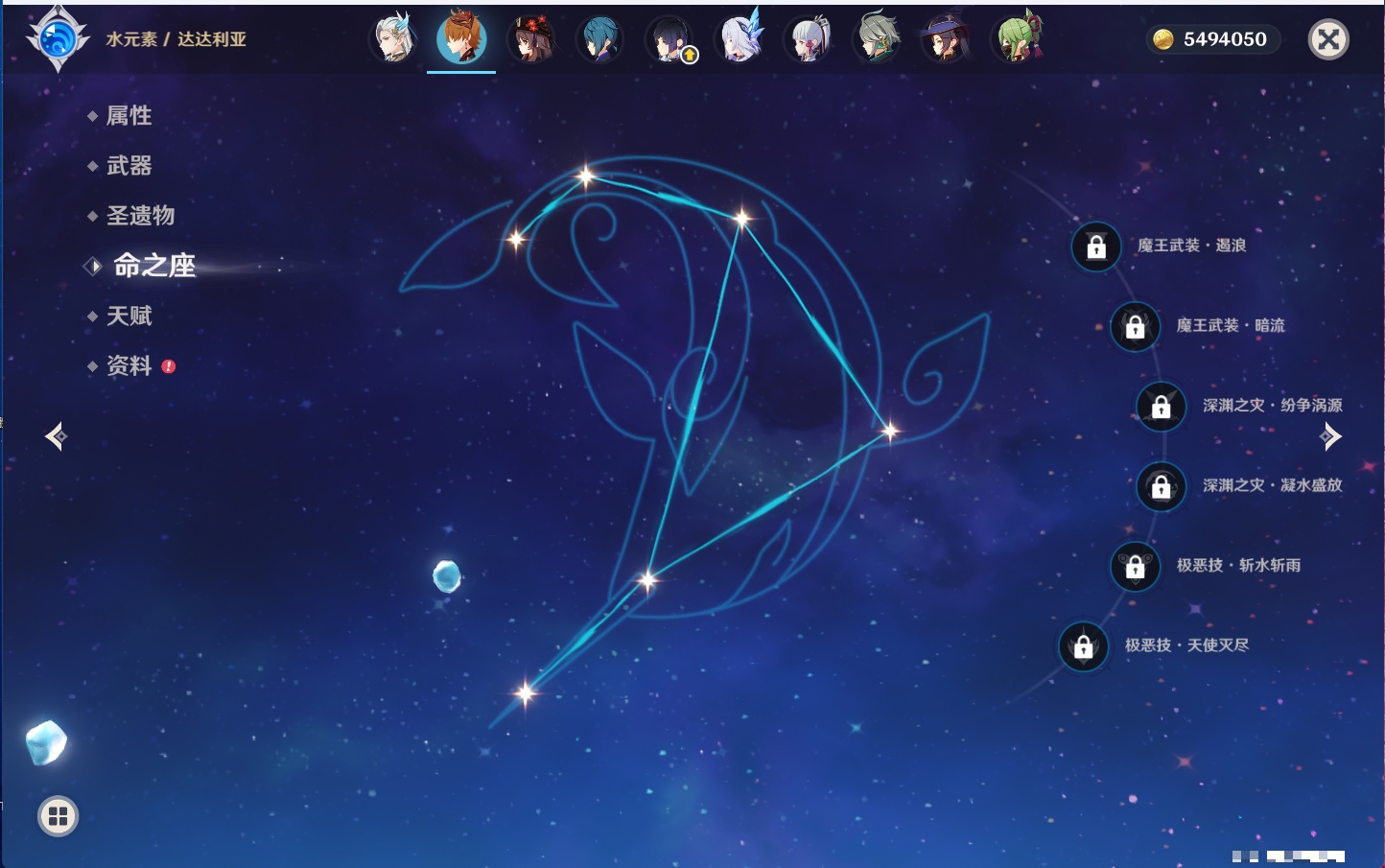
Task: Open the 资料 profile tab
Action: 129,365
